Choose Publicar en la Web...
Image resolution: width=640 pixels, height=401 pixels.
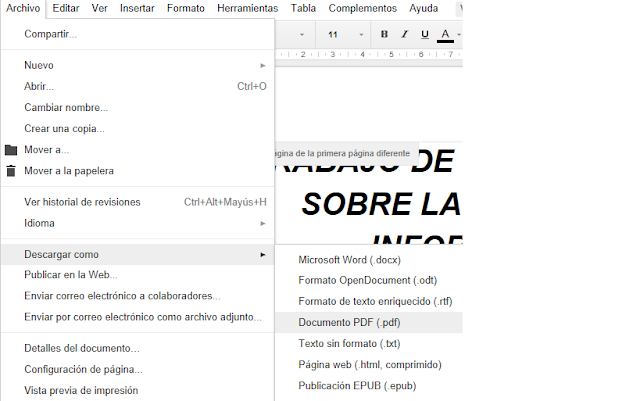coord(138,275)
